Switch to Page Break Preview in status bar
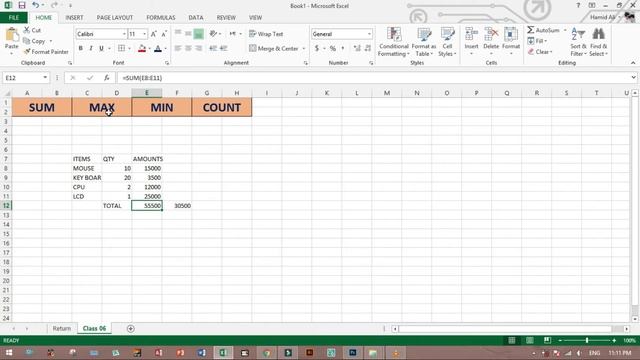640x360 pixels. point(547,340)
